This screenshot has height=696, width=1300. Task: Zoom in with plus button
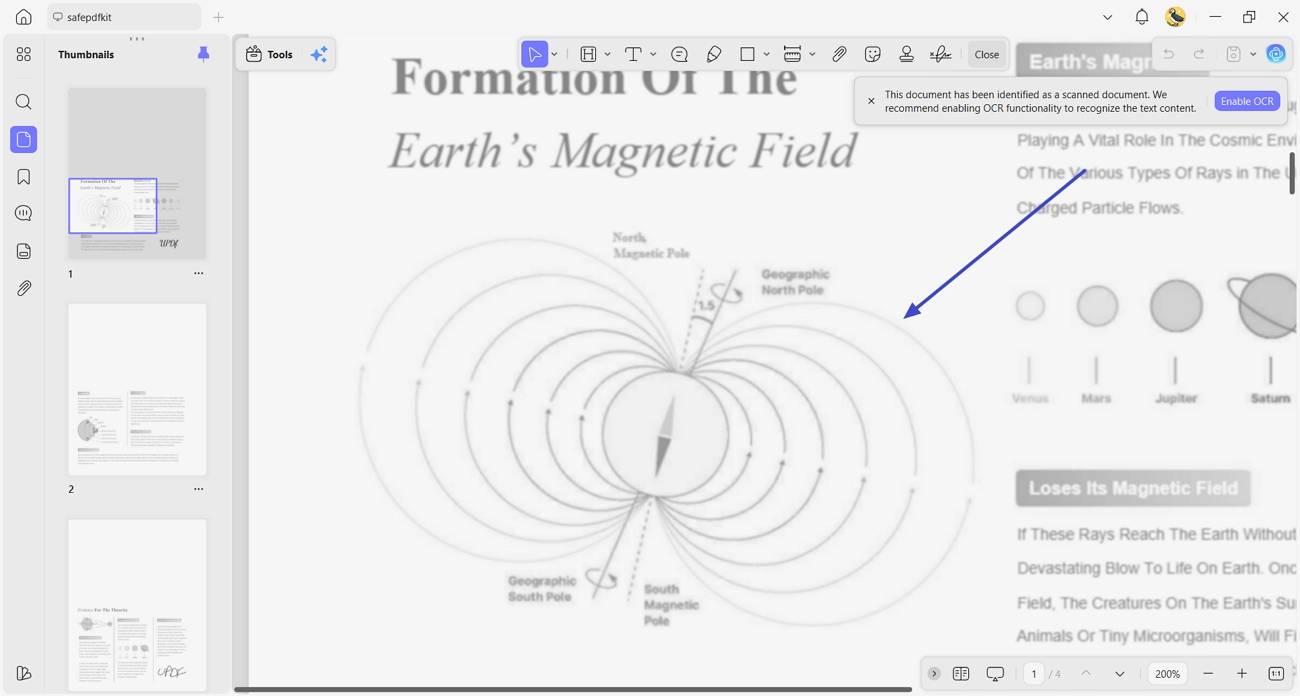tap(1242, 674)
